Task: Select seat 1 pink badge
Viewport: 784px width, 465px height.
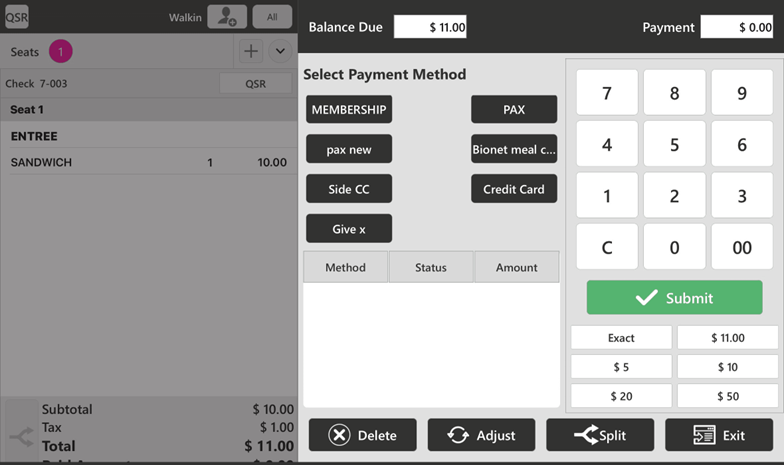Action: point(60,51)
